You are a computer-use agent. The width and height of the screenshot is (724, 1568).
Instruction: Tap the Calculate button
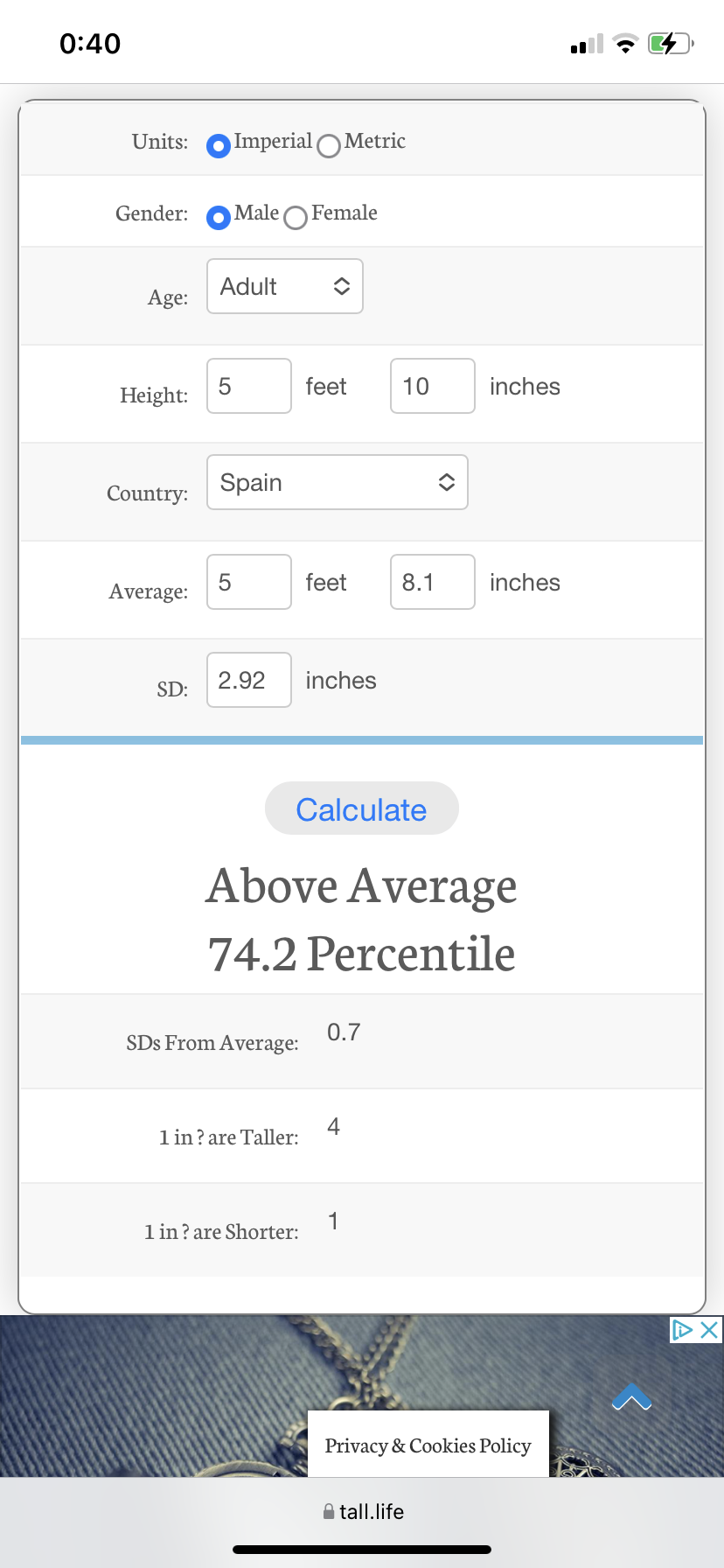point(362,808)
